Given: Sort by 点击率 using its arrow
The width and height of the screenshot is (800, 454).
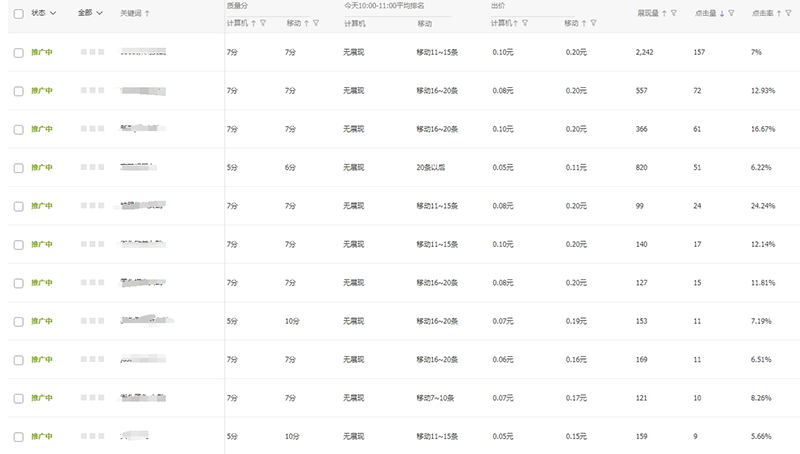Looking at the screenshot, I should 778,13.
